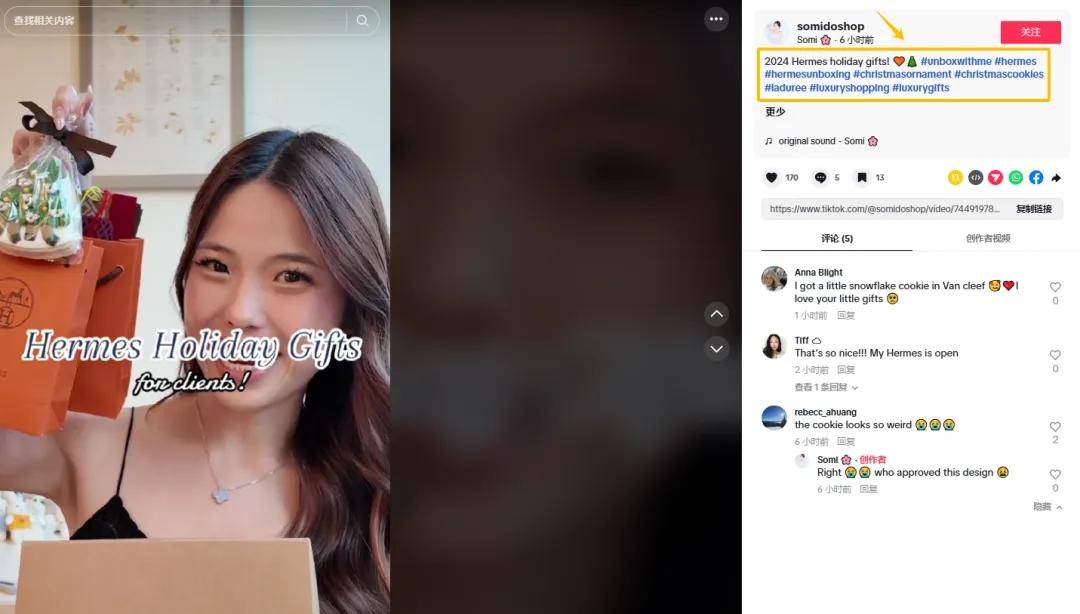Like rebecc_ahuang's comment
1080x614 pixels.
(1055, 427)
